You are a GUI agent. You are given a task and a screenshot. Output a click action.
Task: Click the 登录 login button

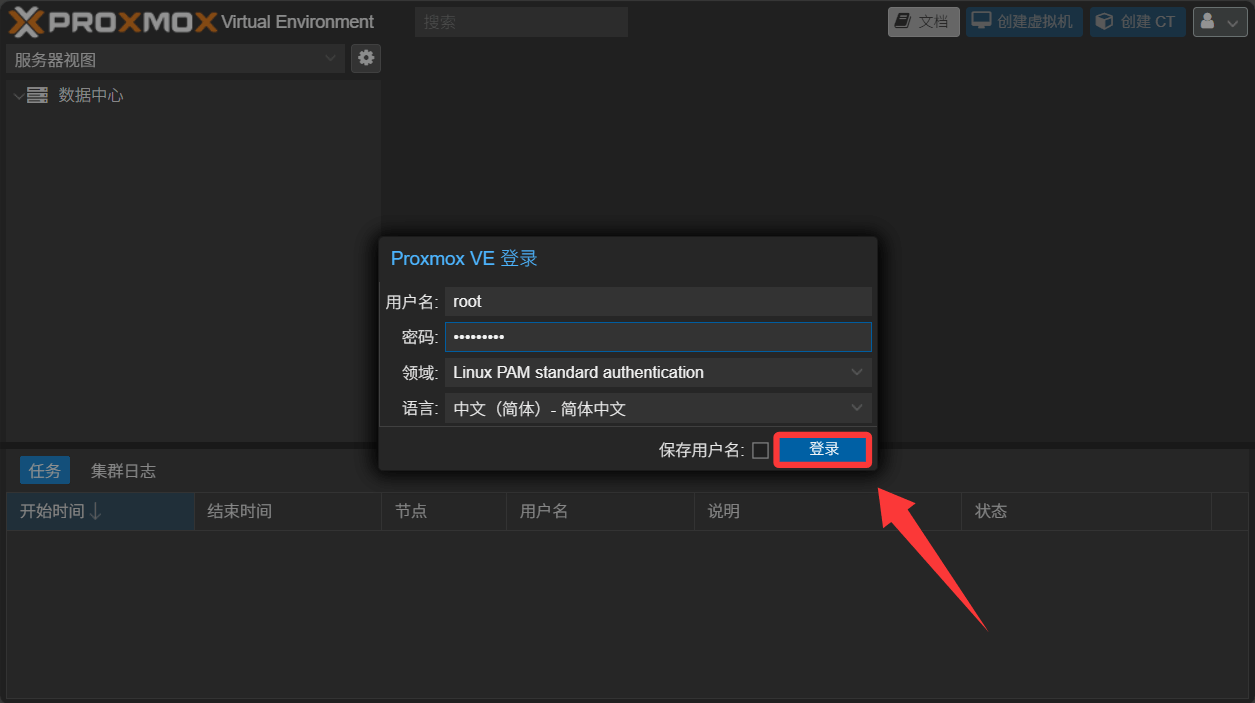(823, 450)
